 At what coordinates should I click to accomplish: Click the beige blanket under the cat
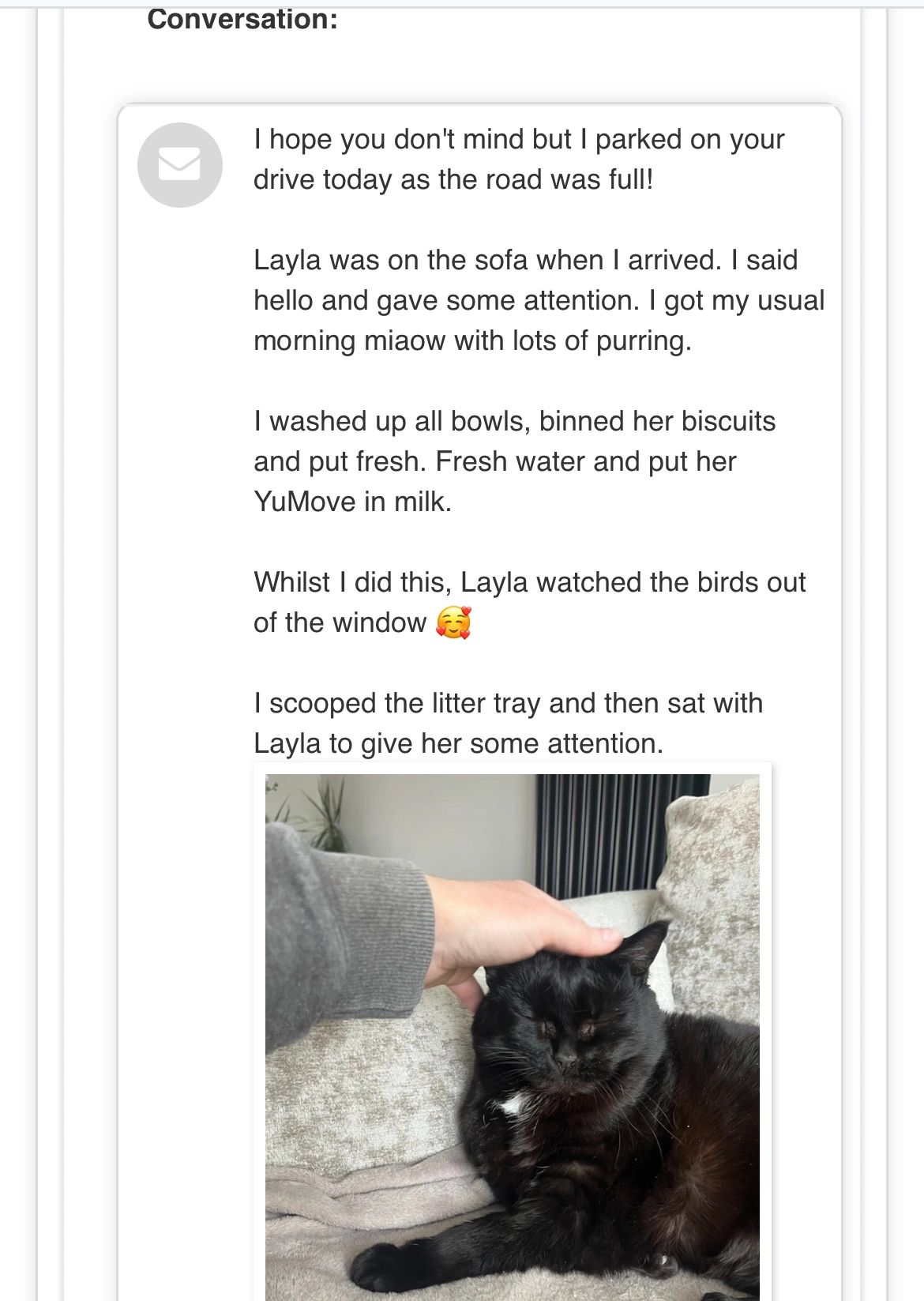pos(355,1185)
